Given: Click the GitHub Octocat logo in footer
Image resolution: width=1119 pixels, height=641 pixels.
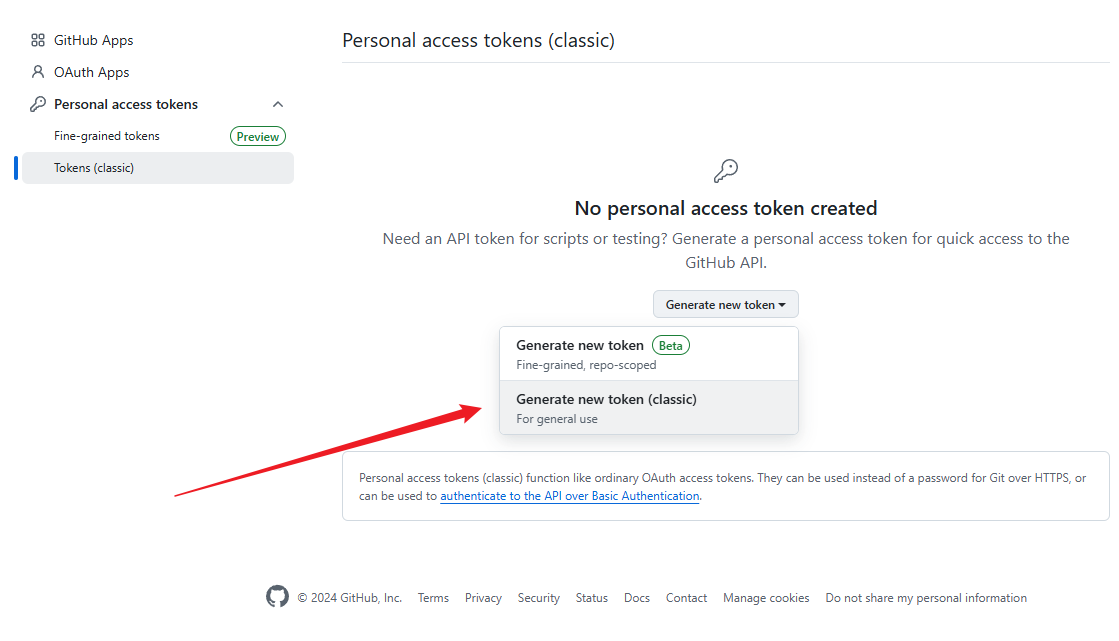Looking at the screenshot, I should tap(277, 597).
